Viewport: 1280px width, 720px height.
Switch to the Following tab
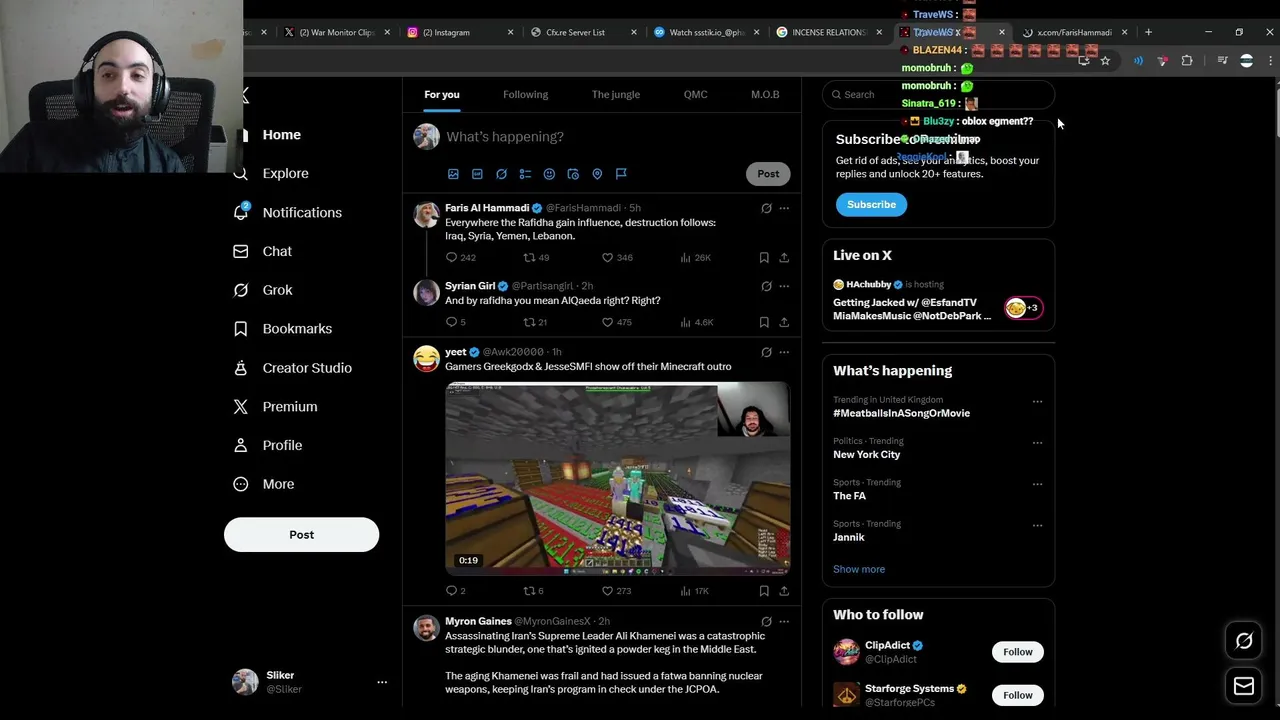pyautogui.click(x=525, y=95)
